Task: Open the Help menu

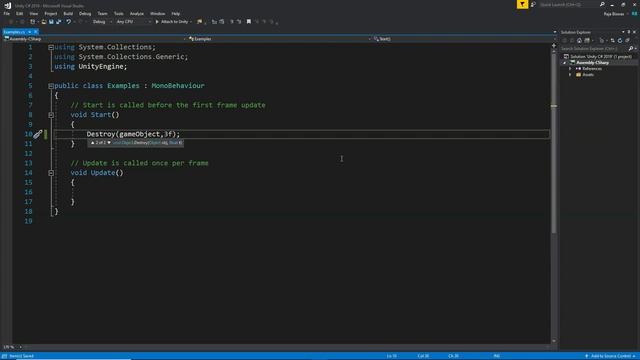Action: click(x=176, y=13)
